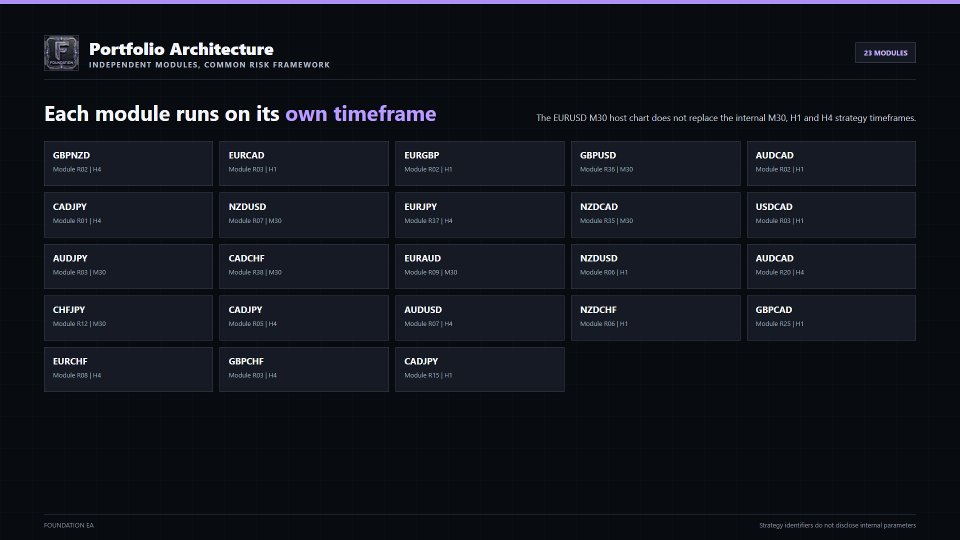Image resolution: width=960 pixels, height=540 pixels.
Task: Select the GBPNZD Module R02 card
Action: coord(129,163)
